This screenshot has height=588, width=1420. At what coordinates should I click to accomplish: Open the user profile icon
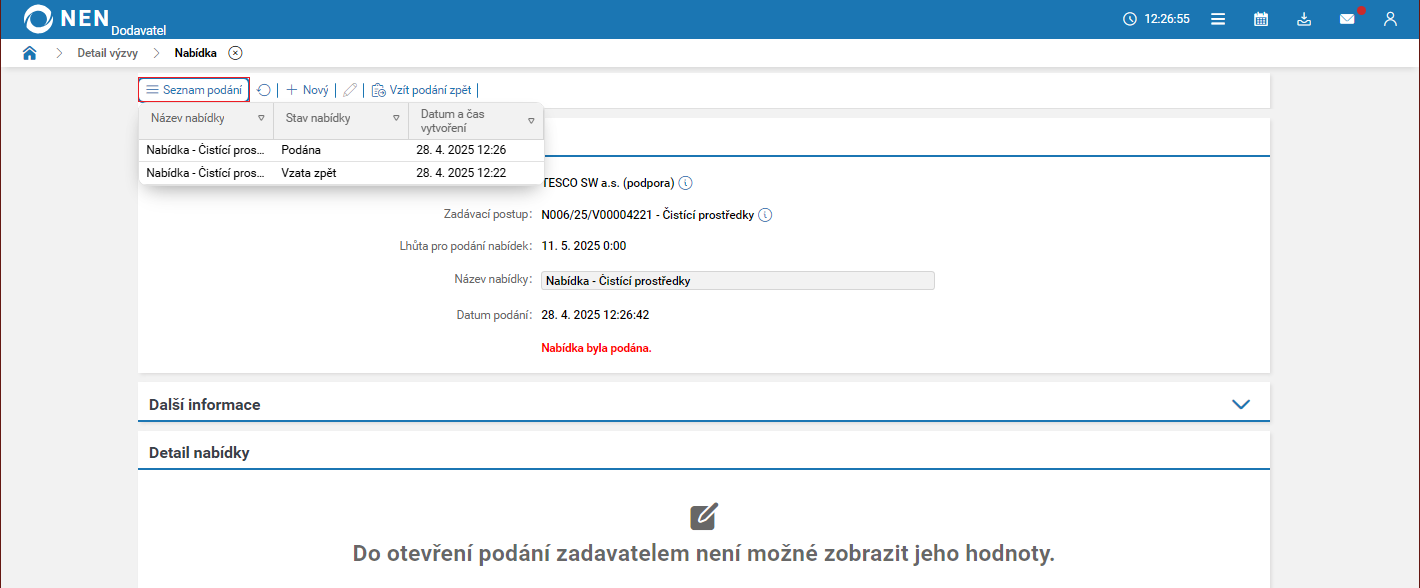click(1390, 18)
